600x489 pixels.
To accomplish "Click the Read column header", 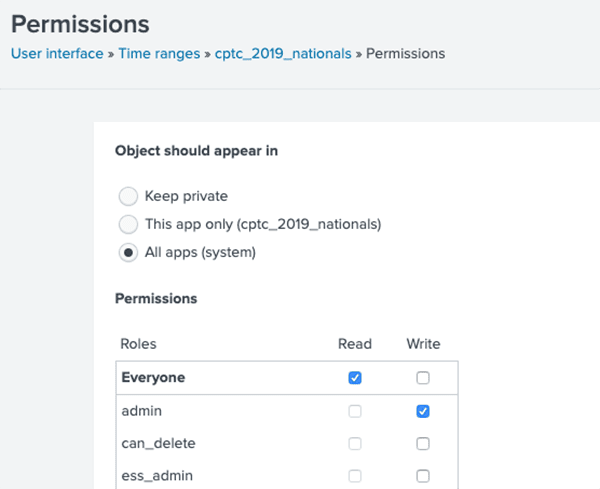I will [355, 344].
